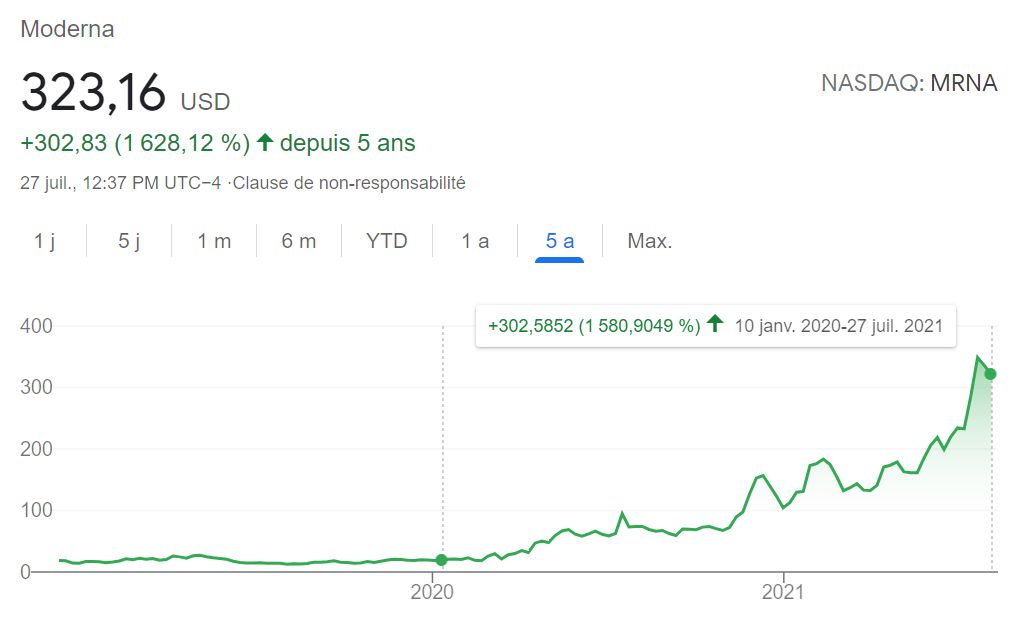Click the chart peak near 350
Screen dimensions: 1021x619
pos(977,357)
